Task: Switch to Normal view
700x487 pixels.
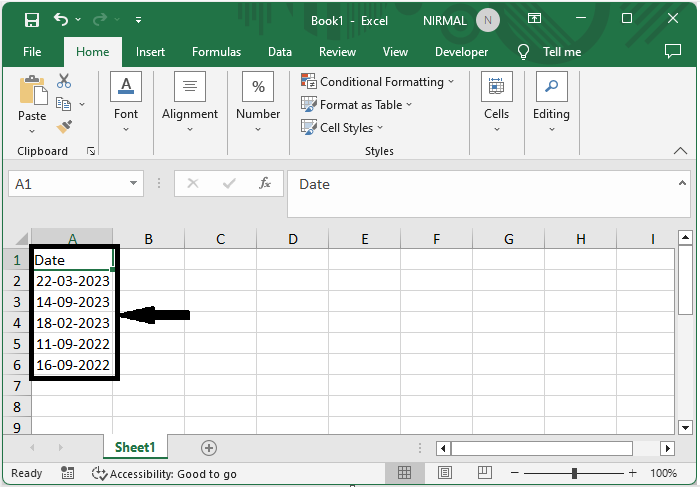Action: (x=404, y=472)
